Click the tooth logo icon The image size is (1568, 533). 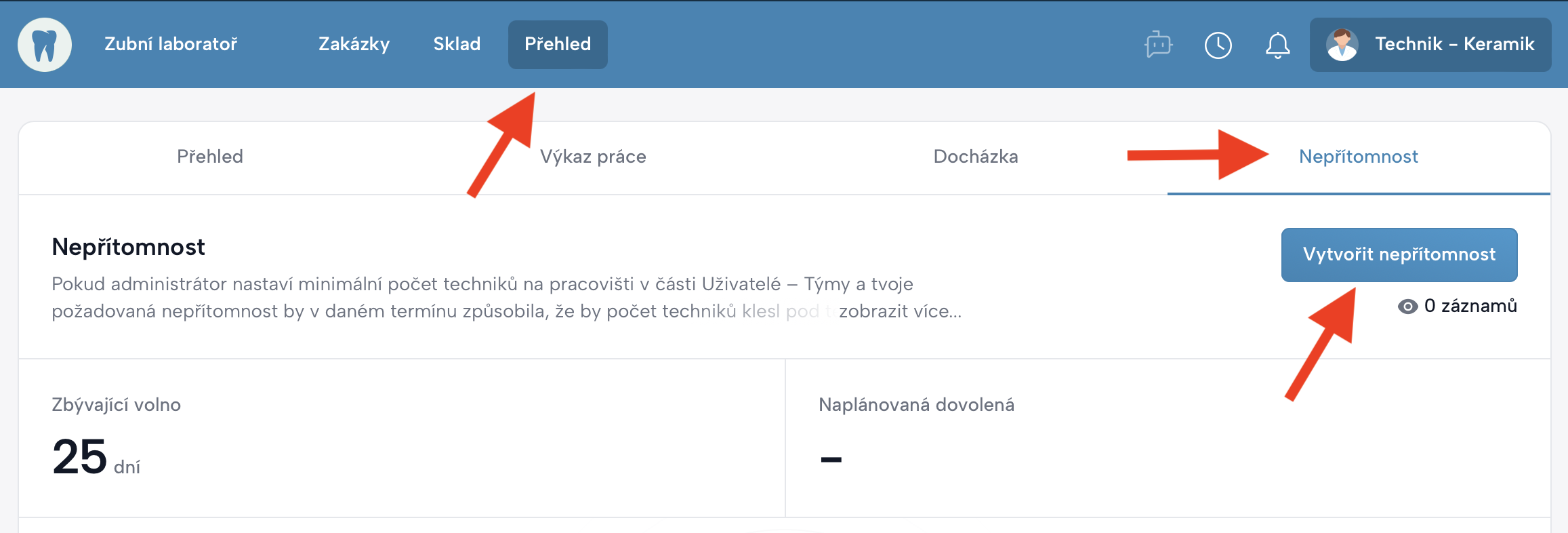click(45, 45)
